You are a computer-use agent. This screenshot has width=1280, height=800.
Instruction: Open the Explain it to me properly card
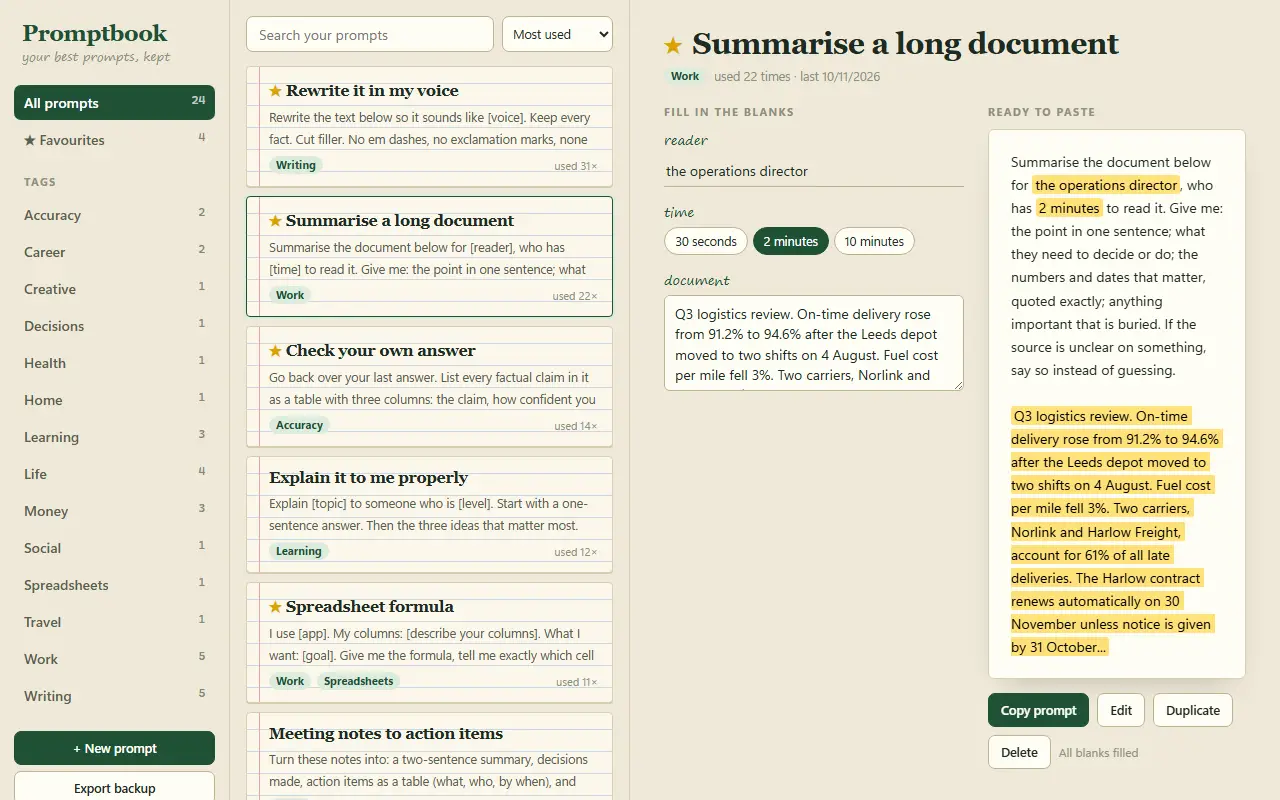pos(429,514)
